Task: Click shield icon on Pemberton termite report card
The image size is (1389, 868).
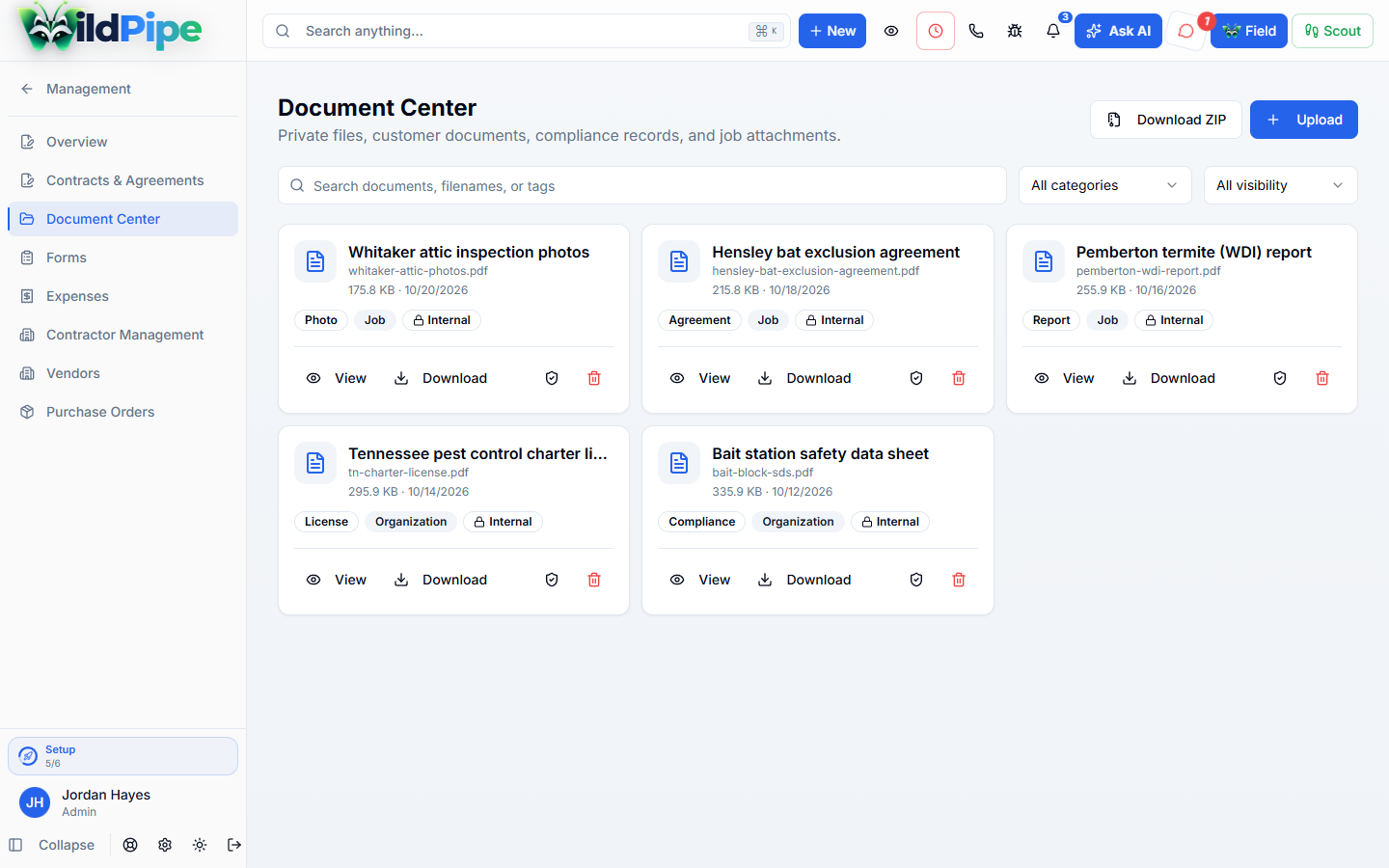Action: coord(1280,378)
